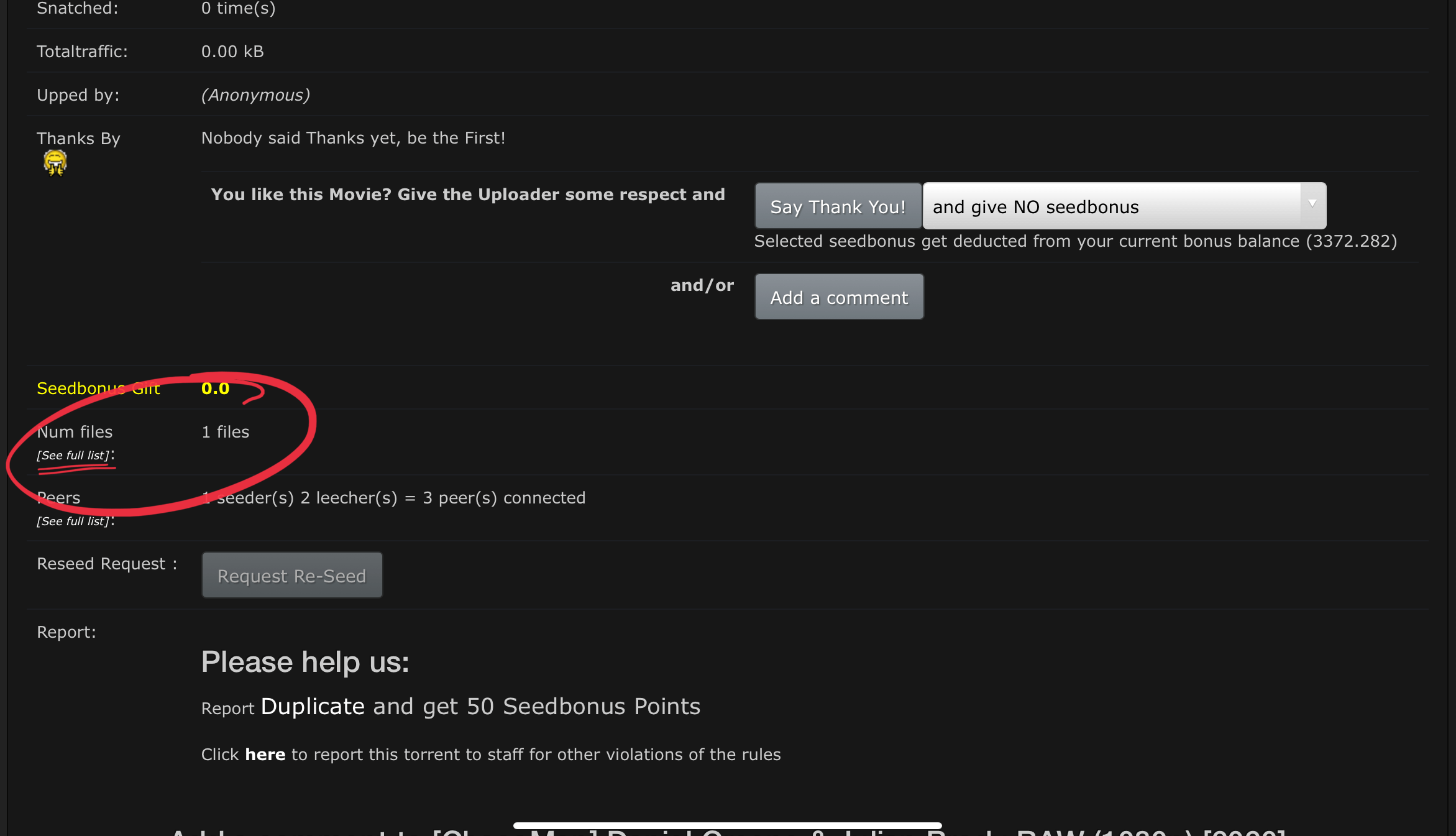Click the yellow 0.0 seedbonus gift value
1456x836 pixels.
[x=216, y=388]
